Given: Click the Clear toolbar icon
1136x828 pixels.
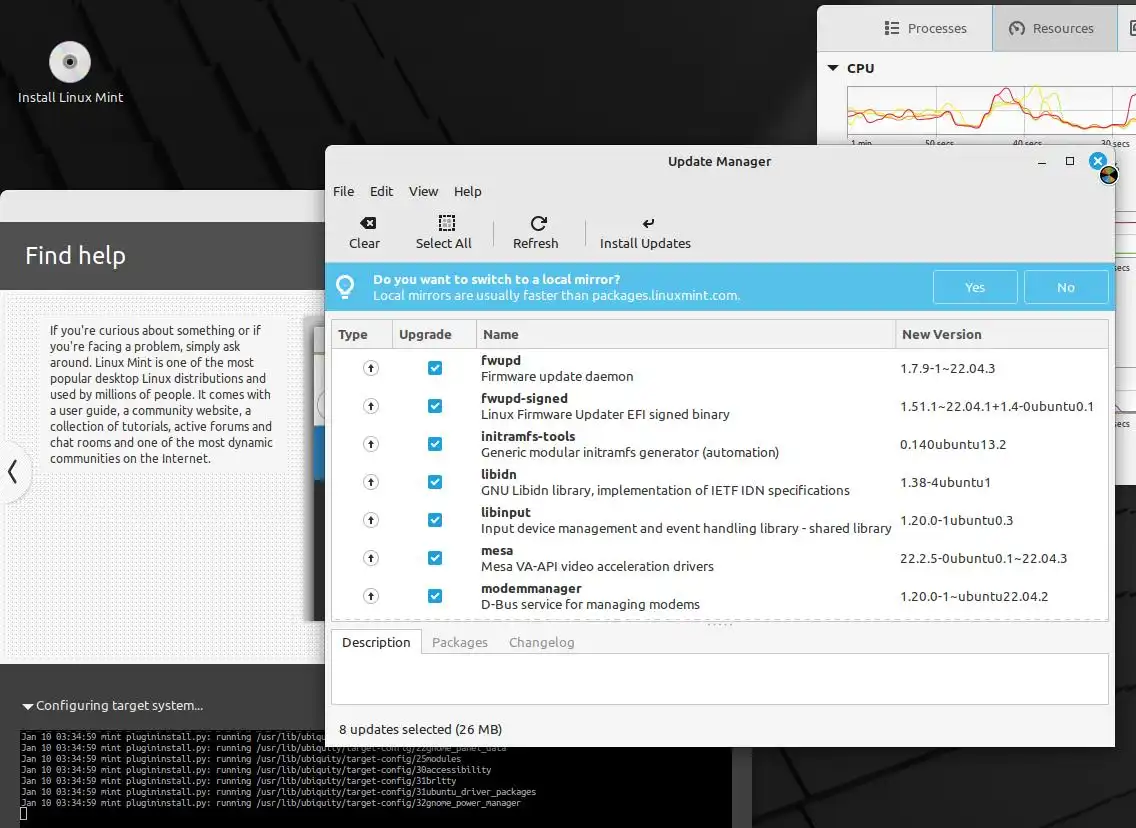Looking at the screenshot, I should [368, 223].
